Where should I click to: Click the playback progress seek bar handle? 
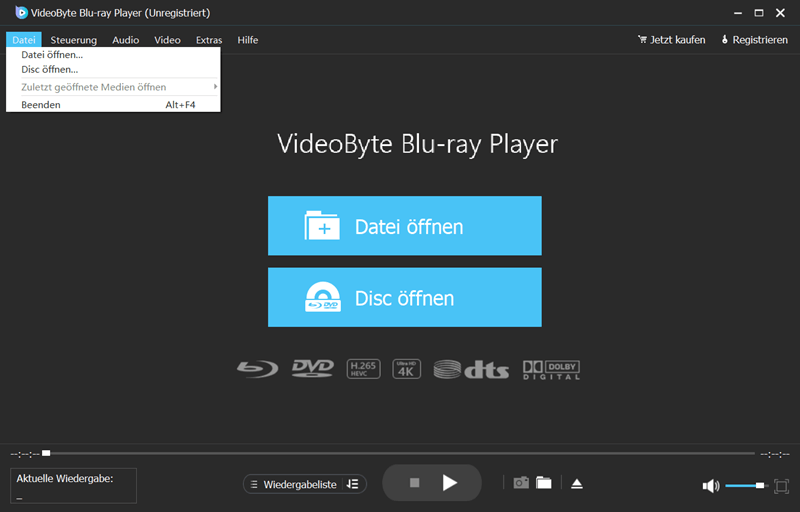point(46,453)
